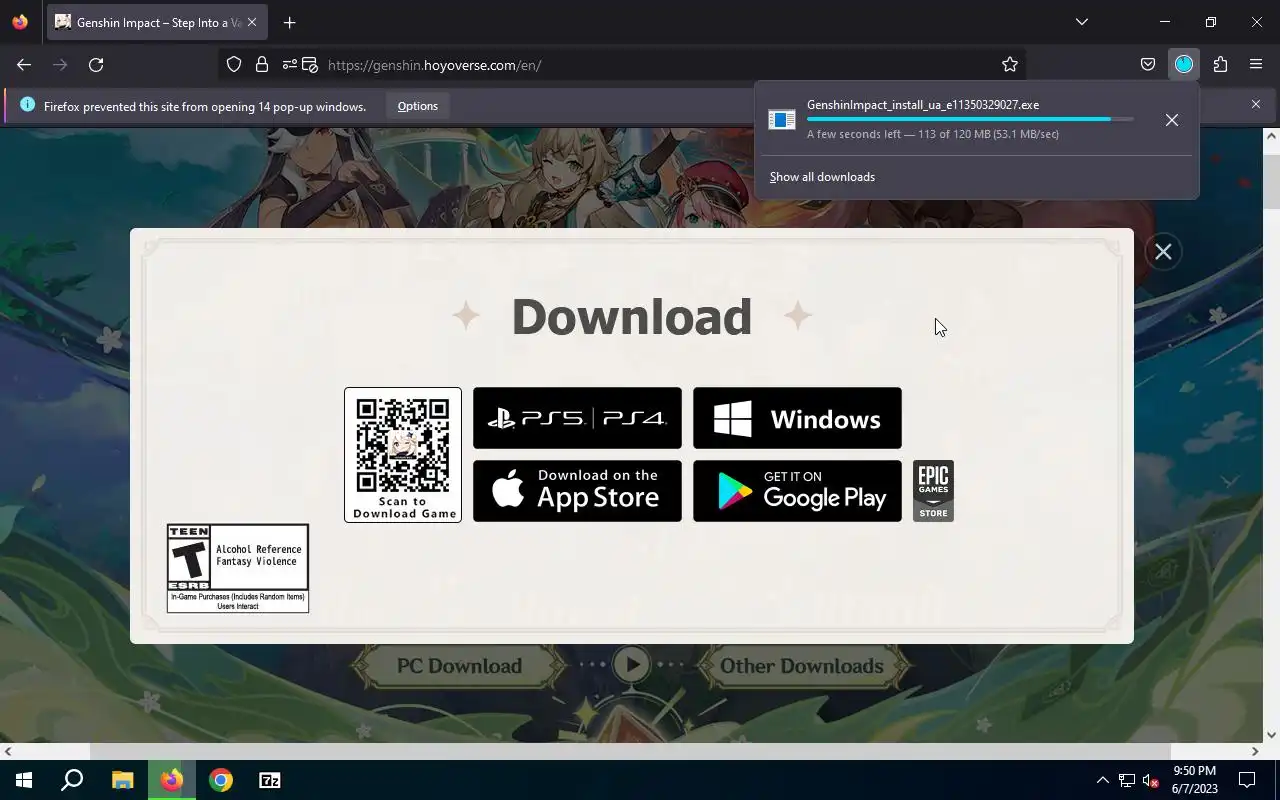
Task: Select the Genshin Impact browser tab
Action: tap(158, 22)
